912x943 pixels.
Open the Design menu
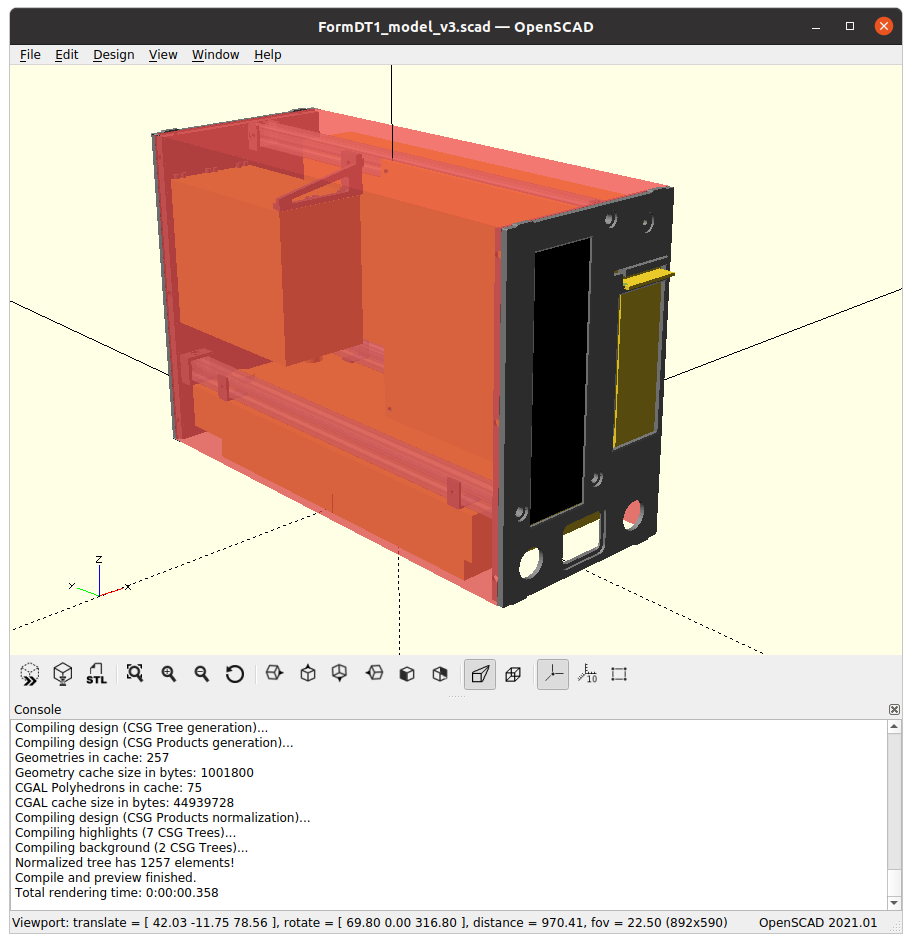pos(114,55)
